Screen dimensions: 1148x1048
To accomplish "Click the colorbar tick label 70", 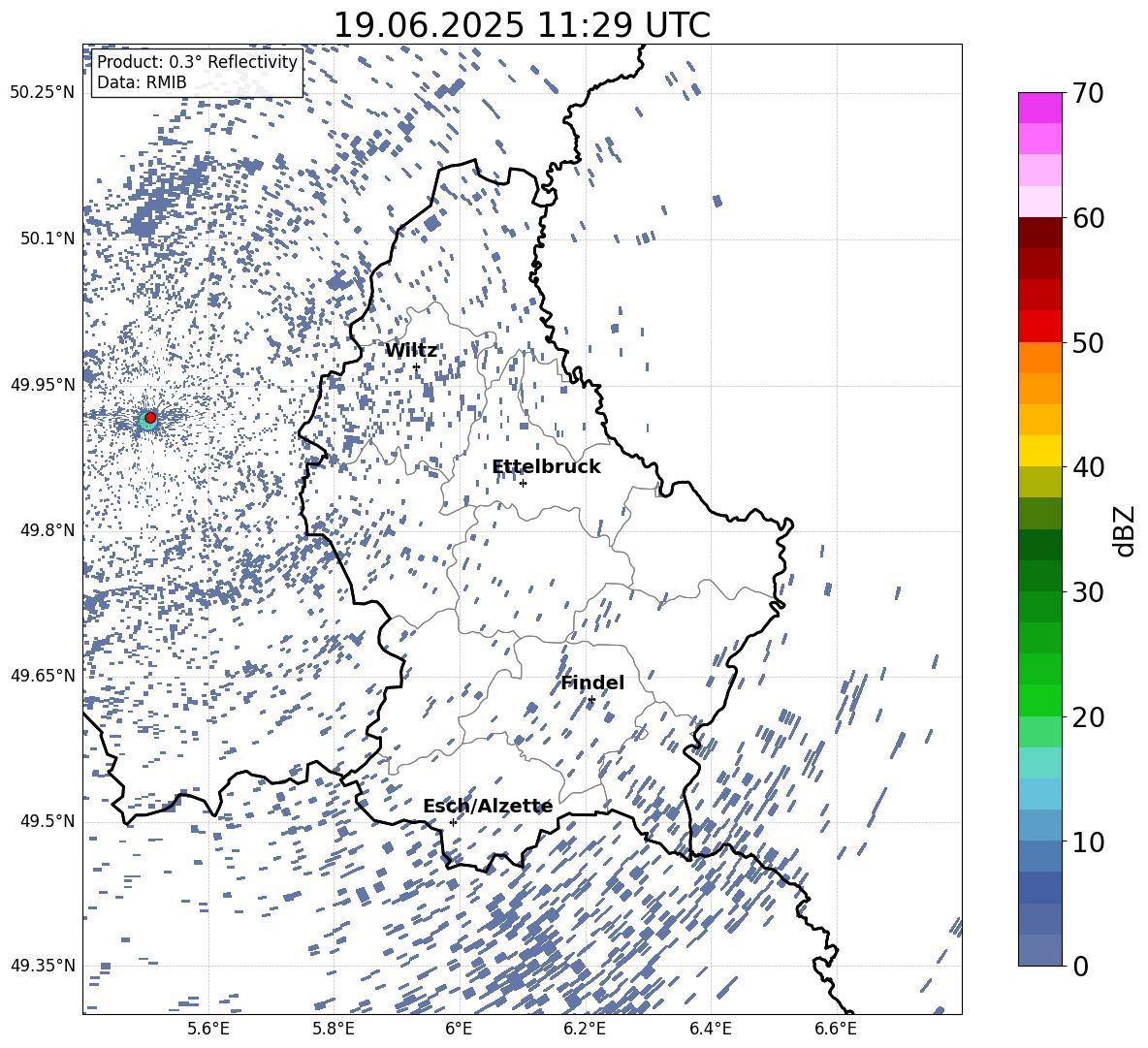I will [x=1088, y=93].
